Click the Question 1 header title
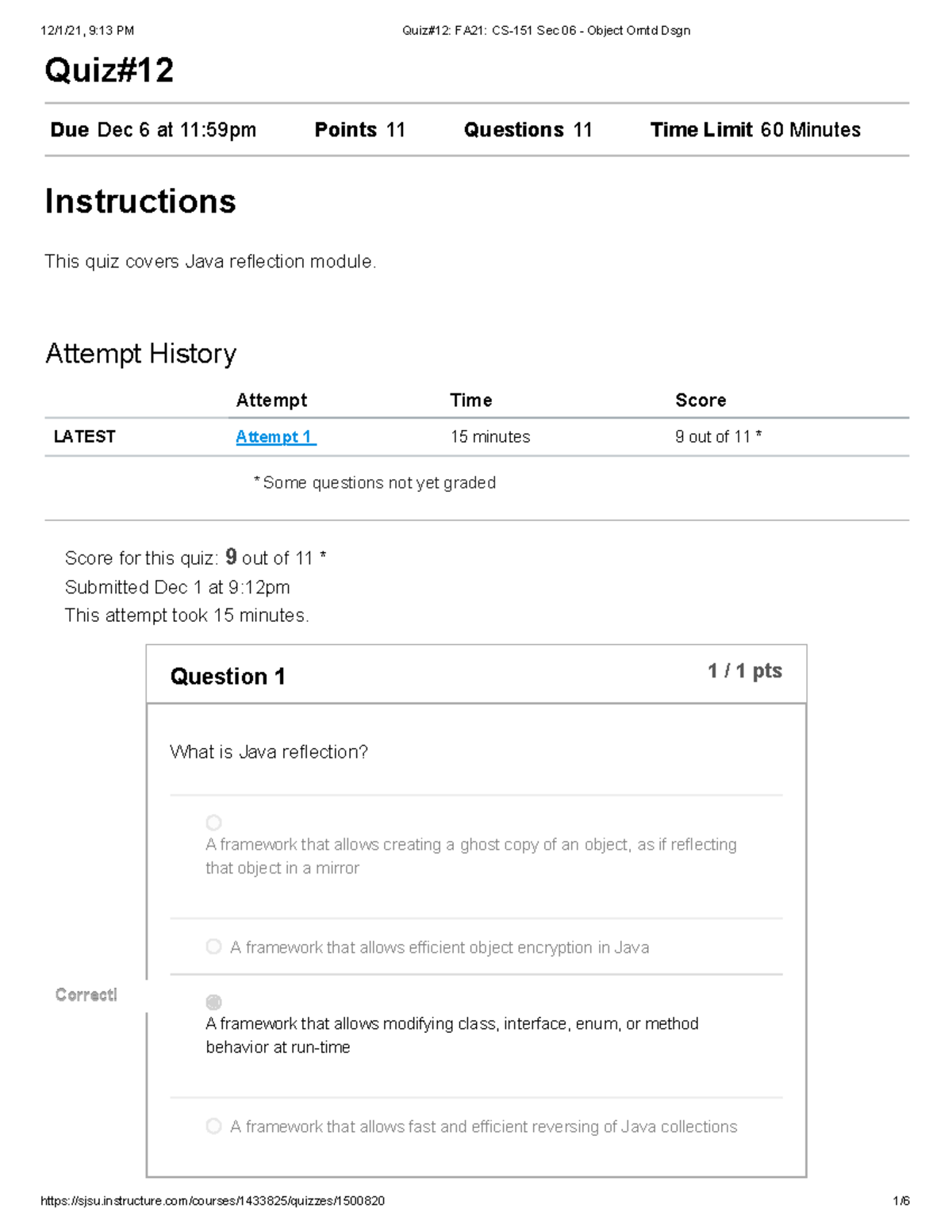 (228, 677)
